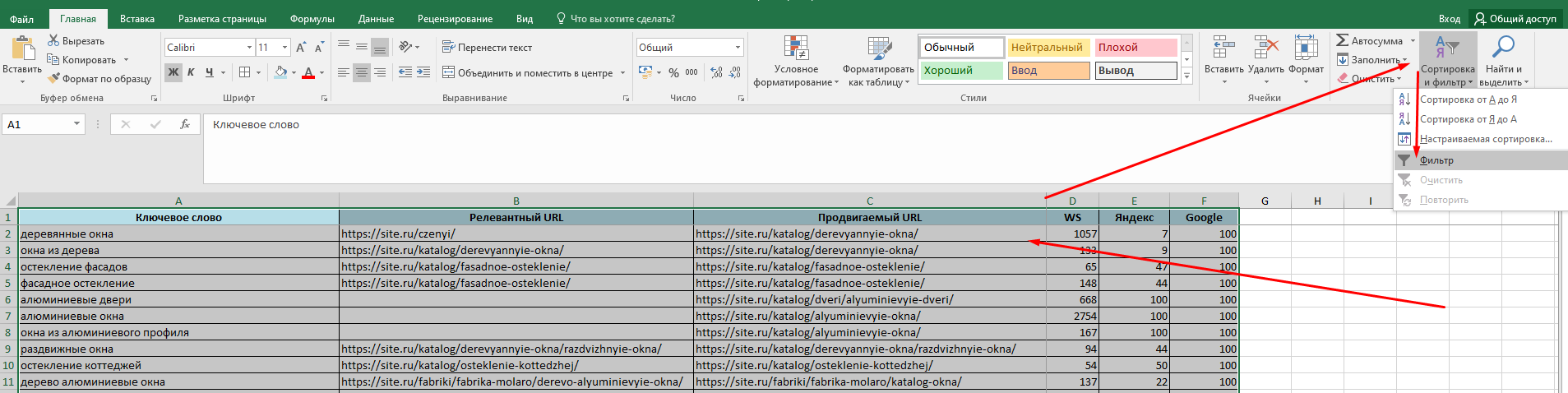The width and height of the screenshot is (1568, 393).
Task: Expand the cell styles gallery
Action: pos(1186,76)
